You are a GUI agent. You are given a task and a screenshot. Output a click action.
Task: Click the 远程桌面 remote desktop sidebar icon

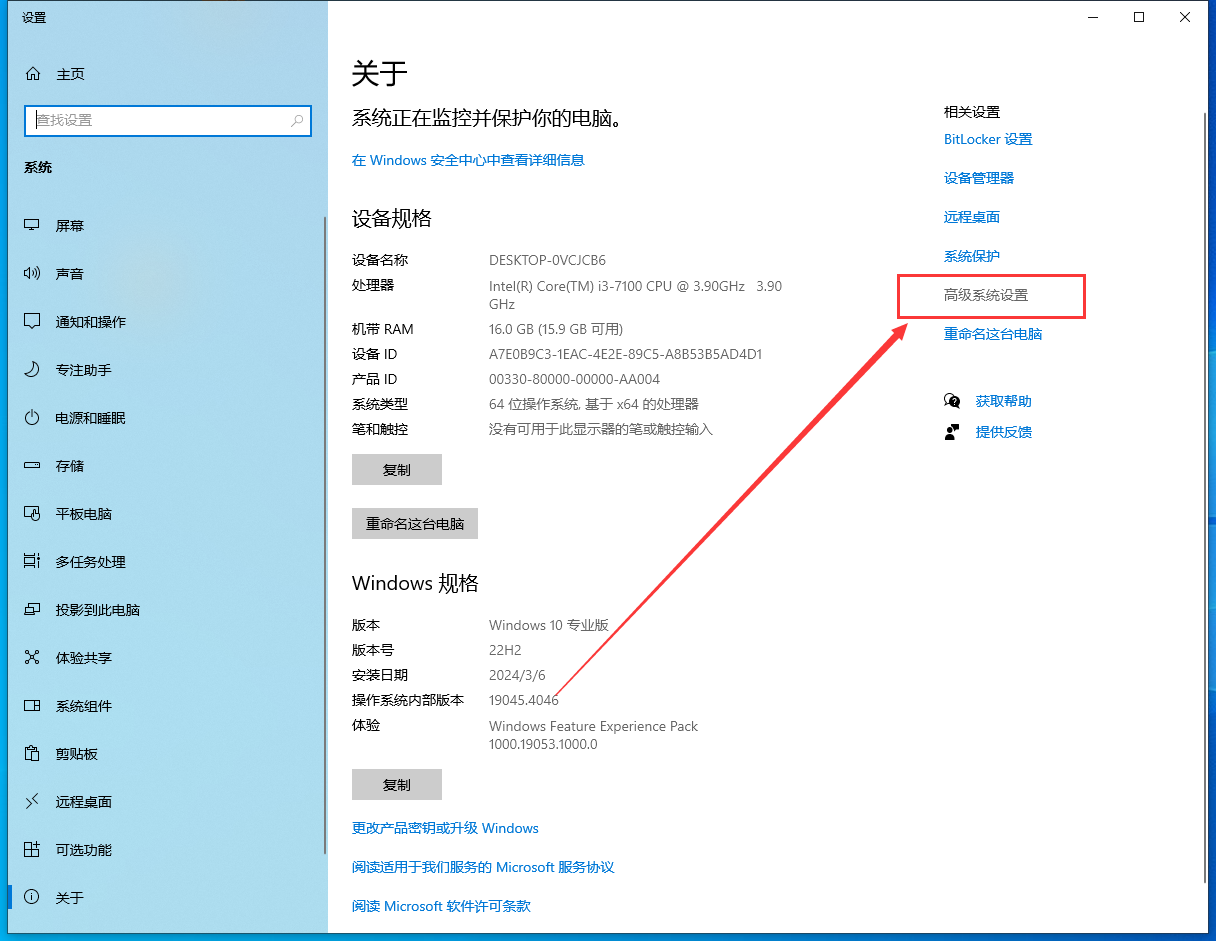point(32,802)
